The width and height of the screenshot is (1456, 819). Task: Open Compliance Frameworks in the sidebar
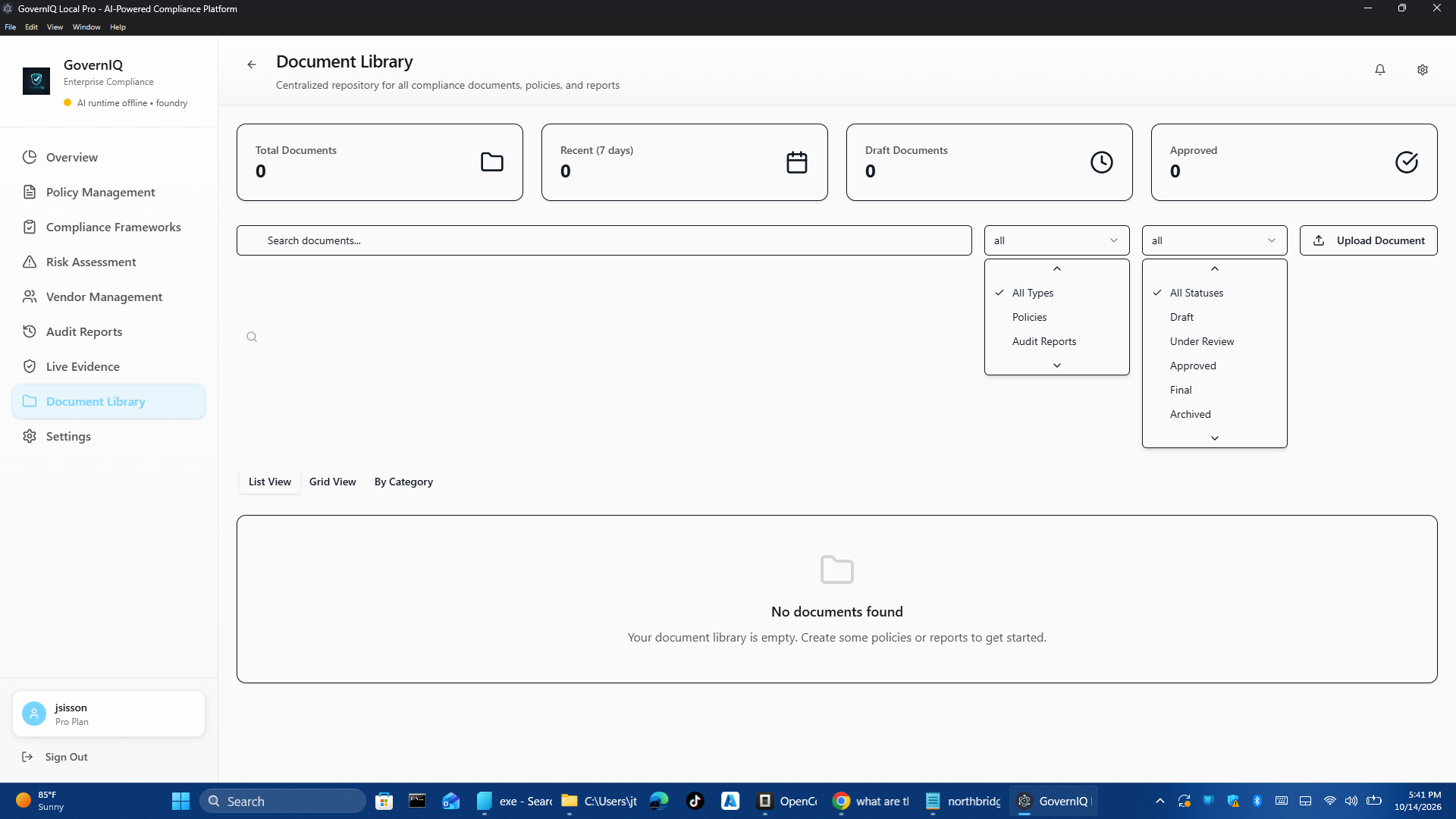108,227
